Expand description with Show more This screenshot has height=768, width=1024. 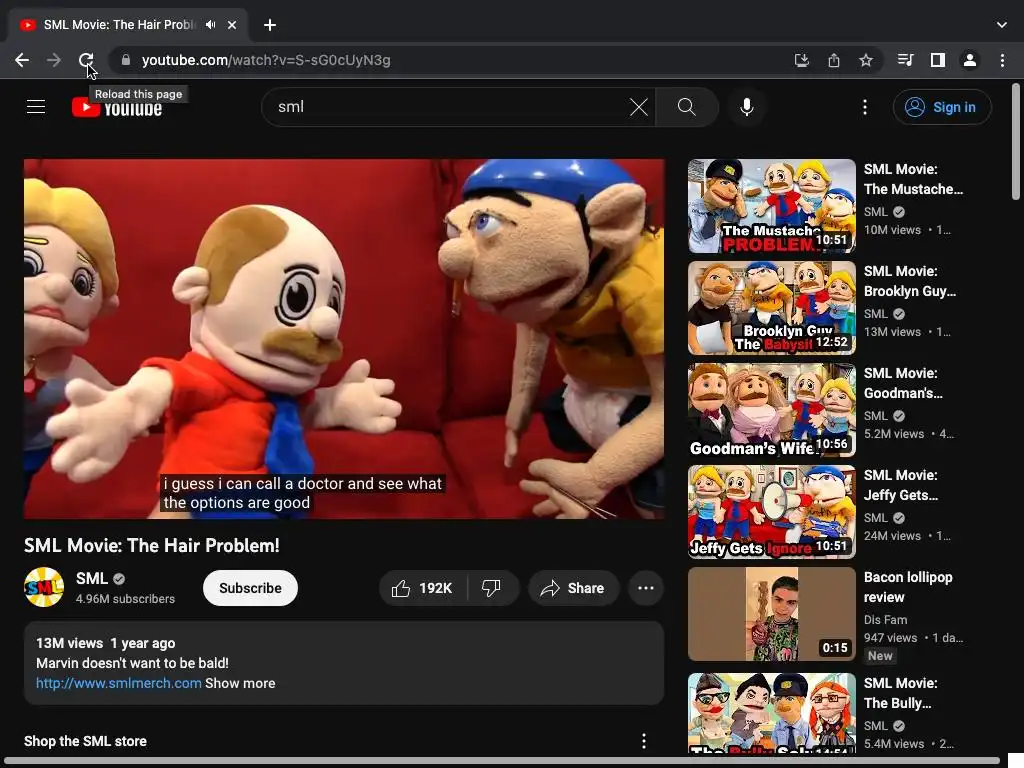click(x=240, y=683)
